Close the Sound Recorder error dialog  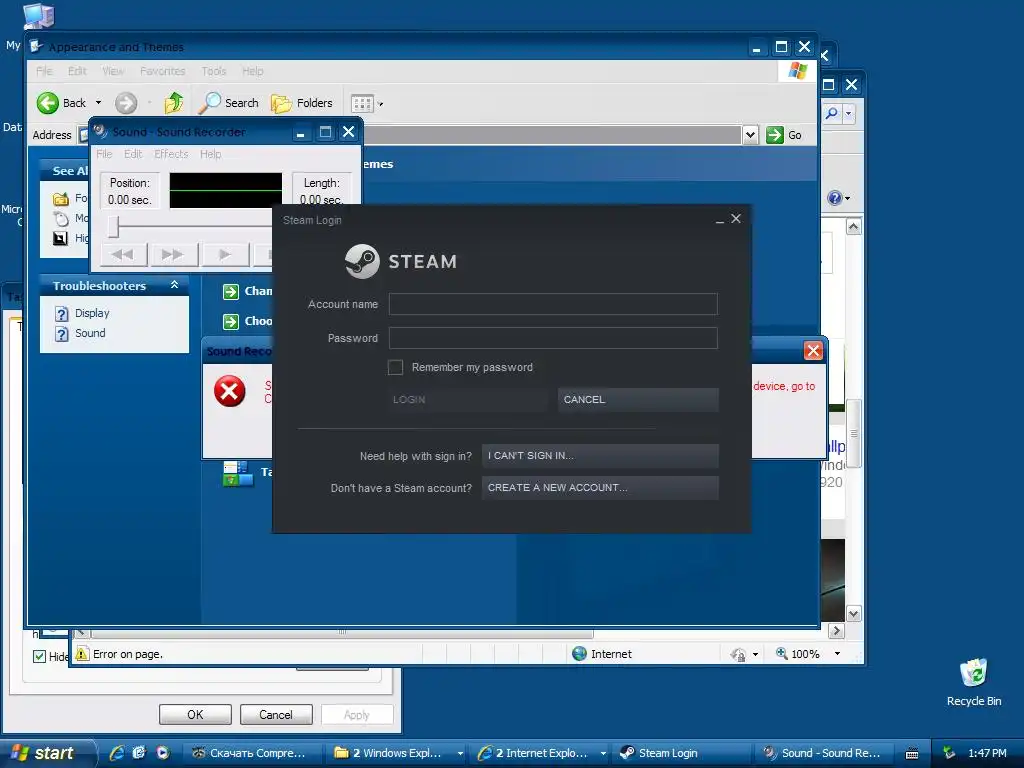[813, 351]
